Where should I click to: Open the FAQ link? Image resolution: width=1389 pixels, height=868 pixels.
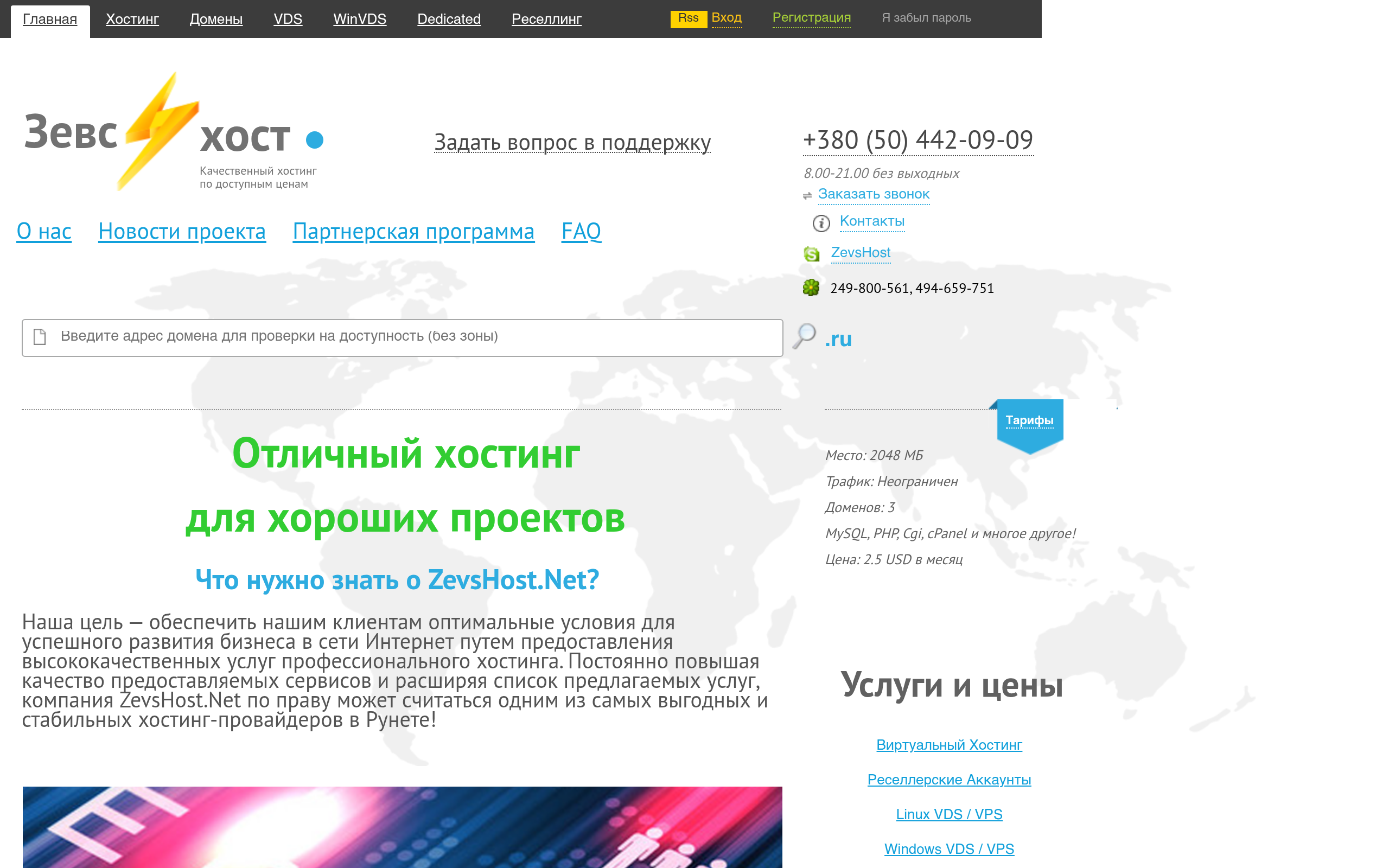click(x=581, y=231)
